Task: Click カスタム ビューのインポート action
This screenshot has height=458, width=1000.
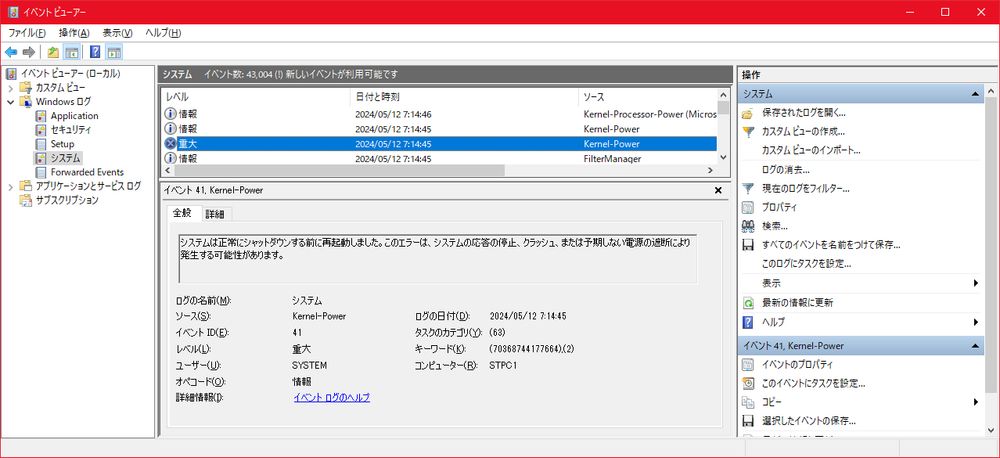Action: click(811, 151)
